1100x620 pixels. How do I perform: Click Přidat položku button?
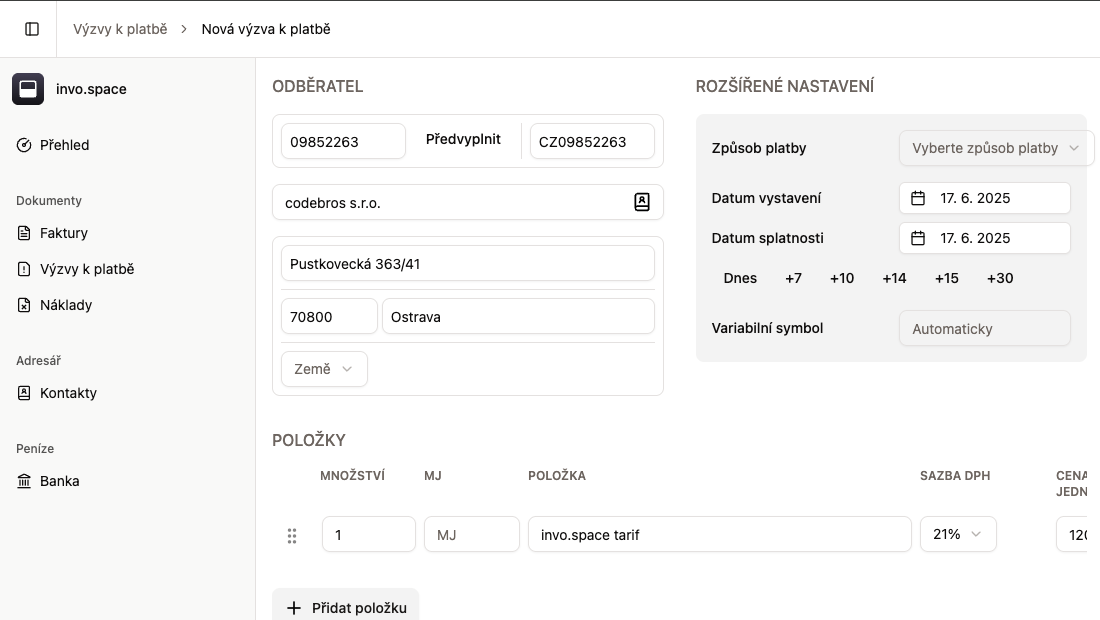click(346, 607)
